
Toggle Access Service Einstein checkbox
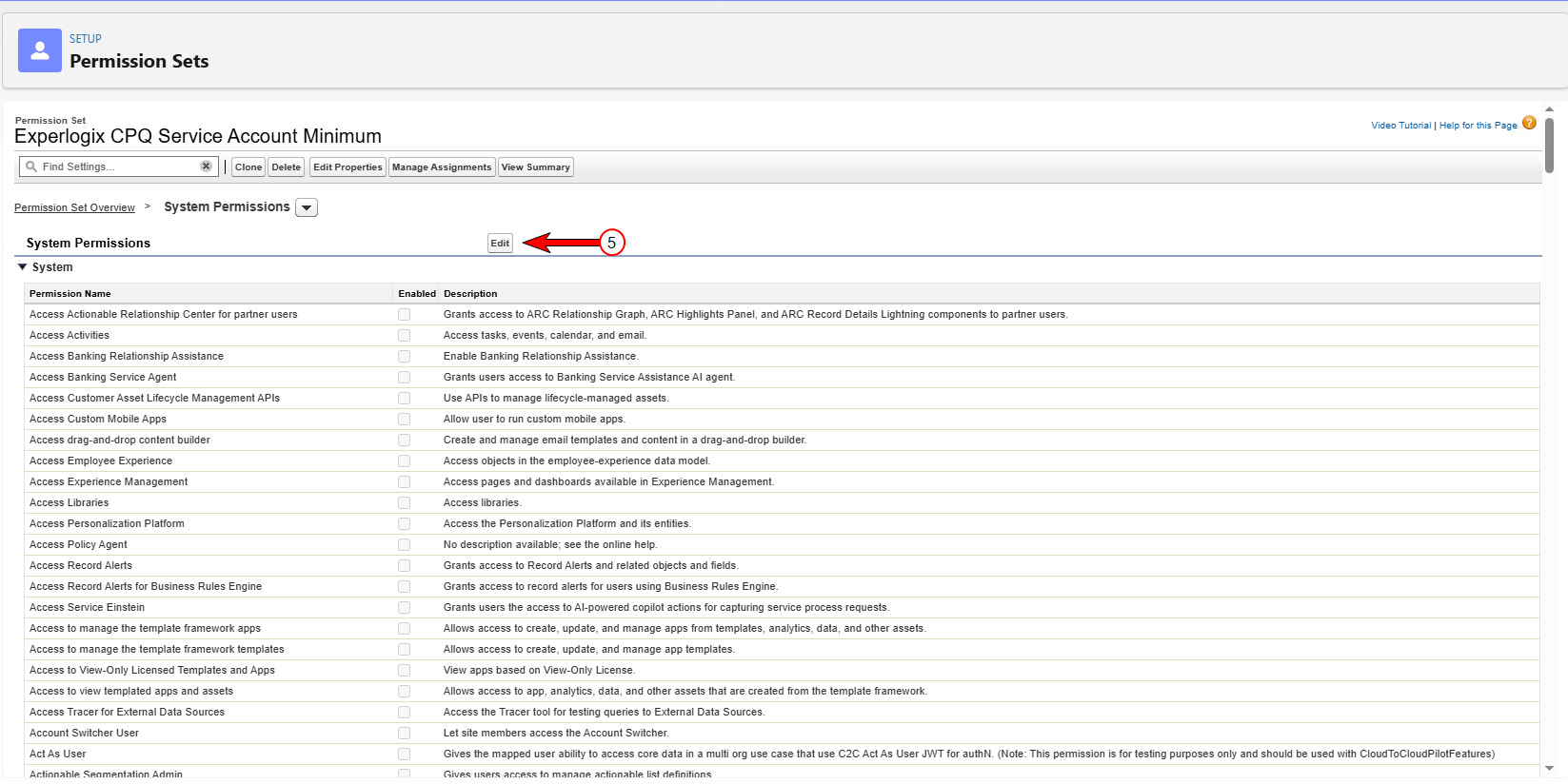404,608
